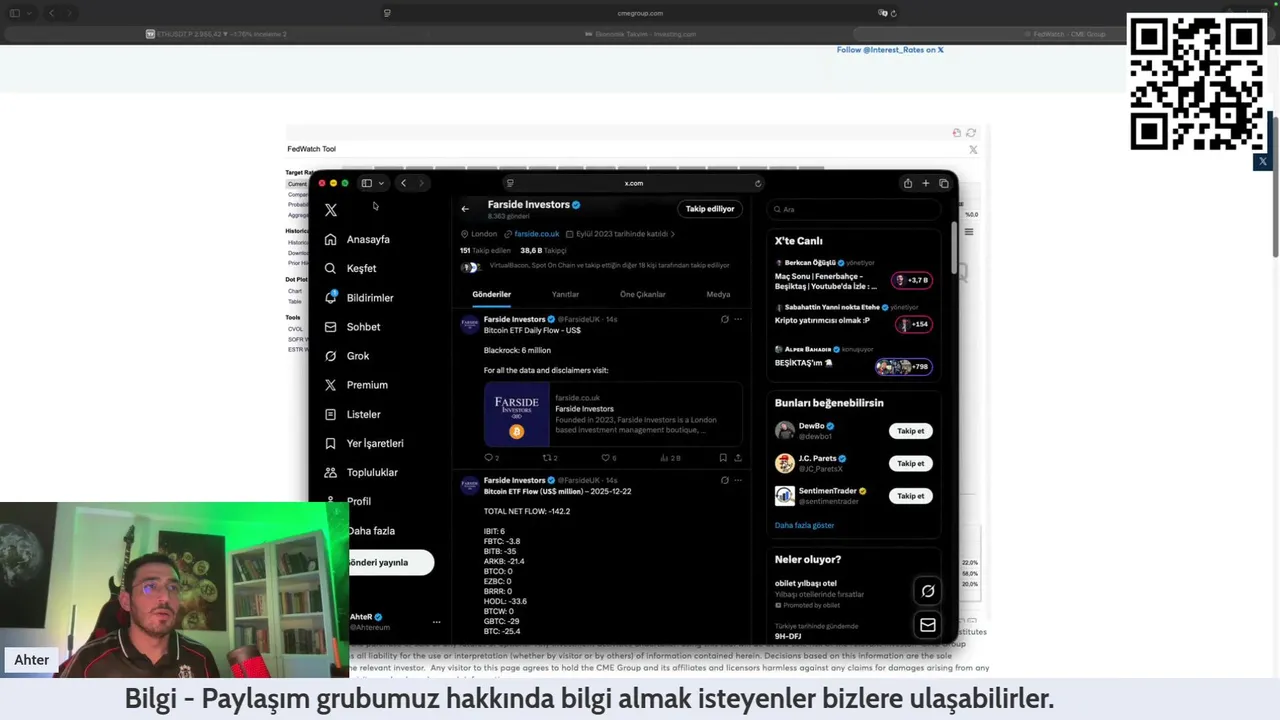
Task: Click the X window's vertical scrollbar
Action: pos(954,250)
